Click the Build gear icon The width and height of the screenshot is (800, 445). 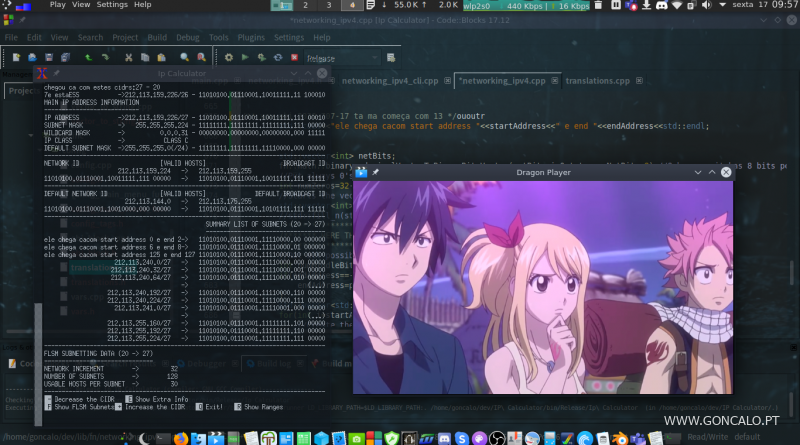[229, 57]
